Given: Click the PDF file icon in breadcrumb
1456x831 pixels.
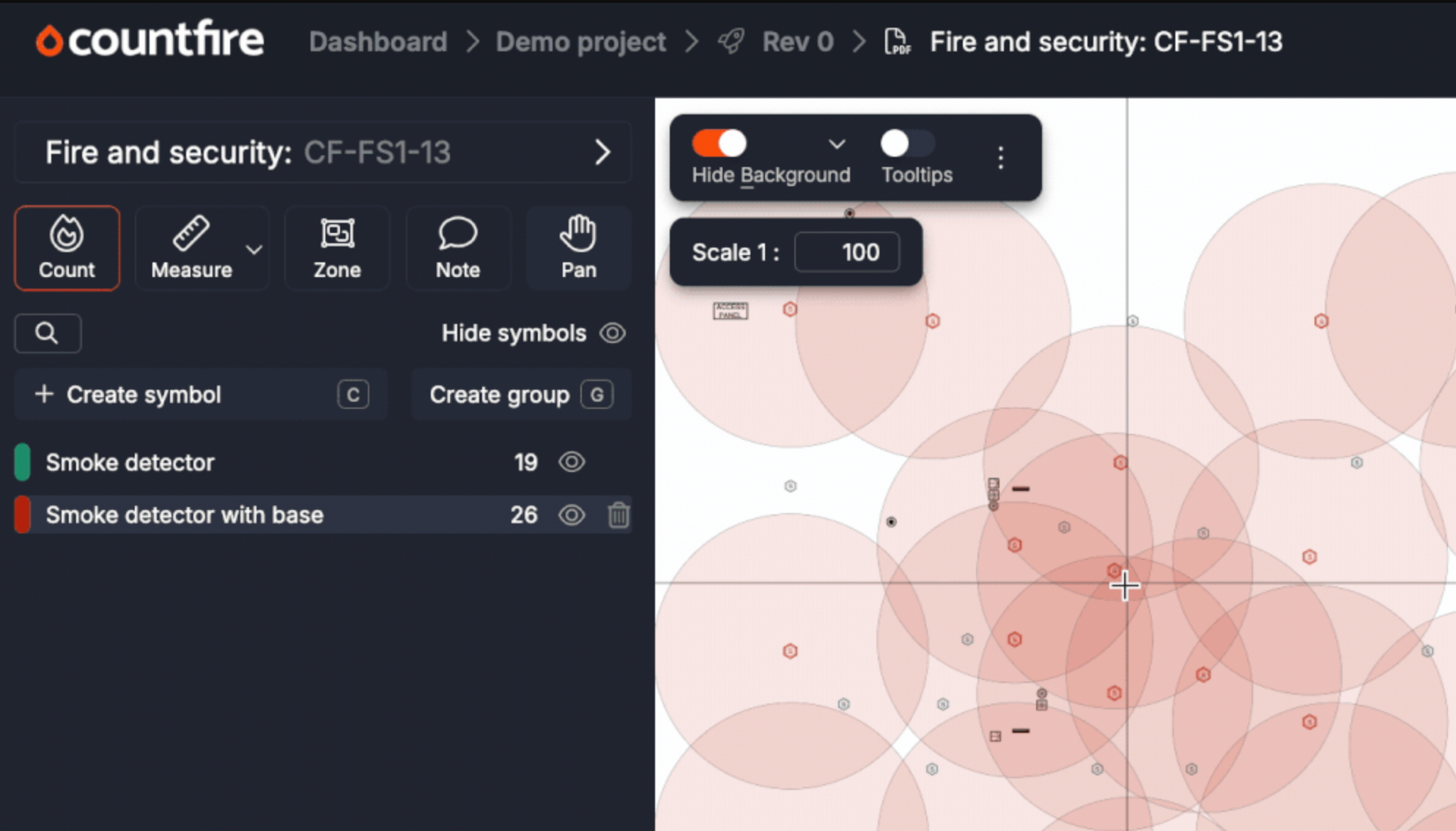Looking at the screenshot, I should pos(897,42).
